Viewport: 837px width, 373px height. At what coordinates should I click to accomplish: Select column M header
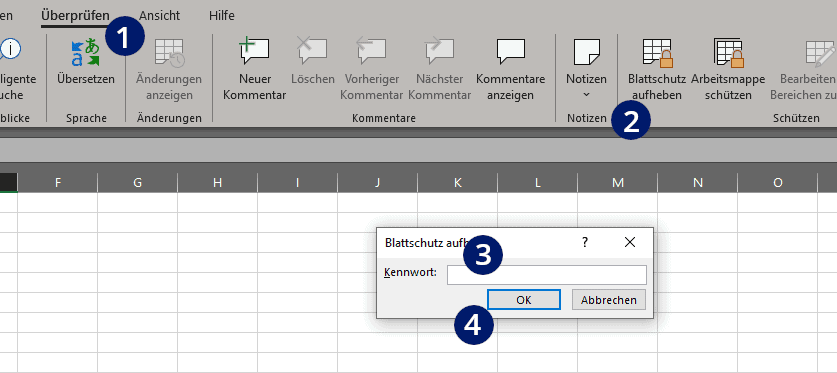(618, 182)
